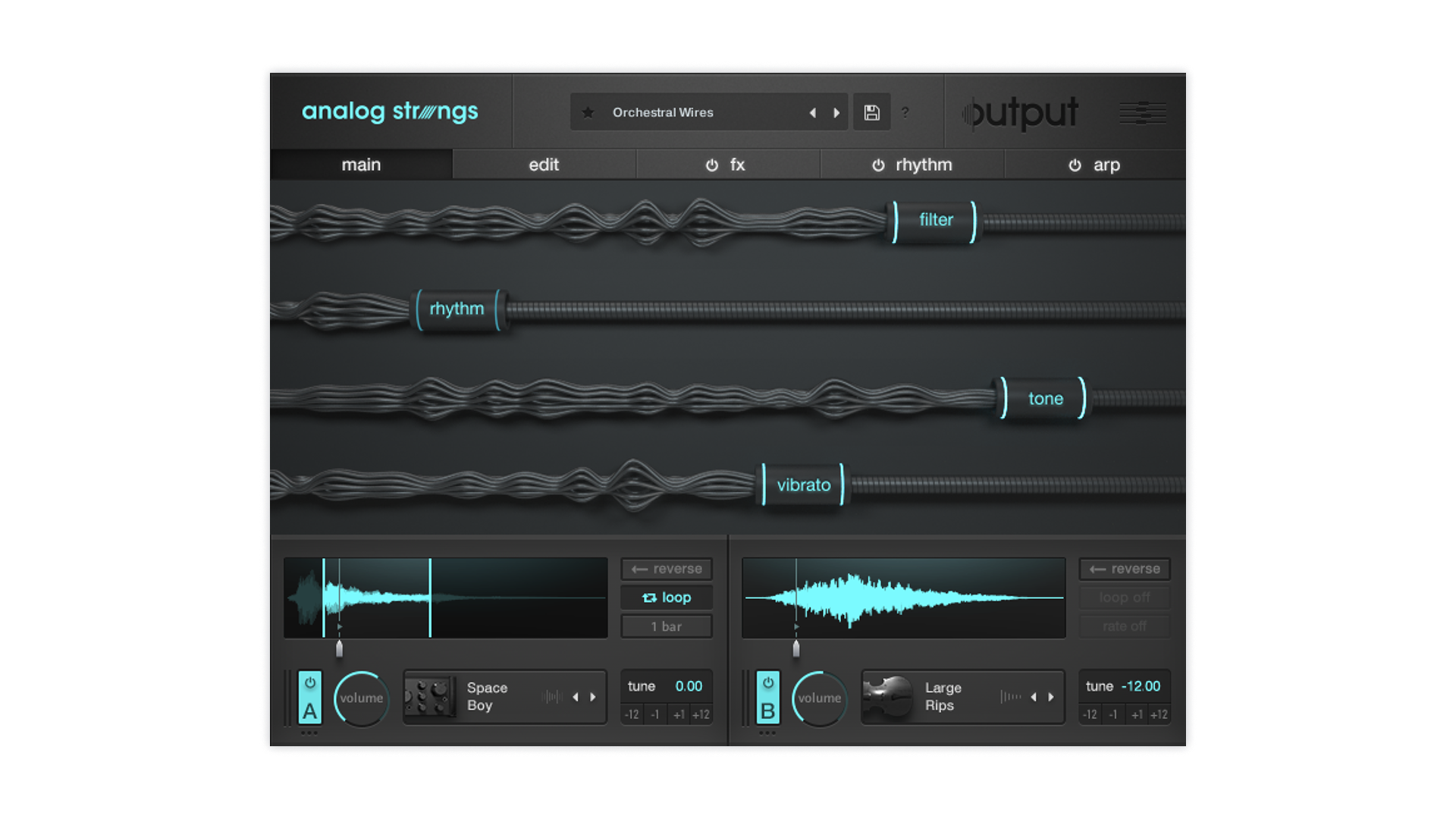1456x819 pixels.
Task: Save preset with the floppy disk icon
Action: [871, 112]
